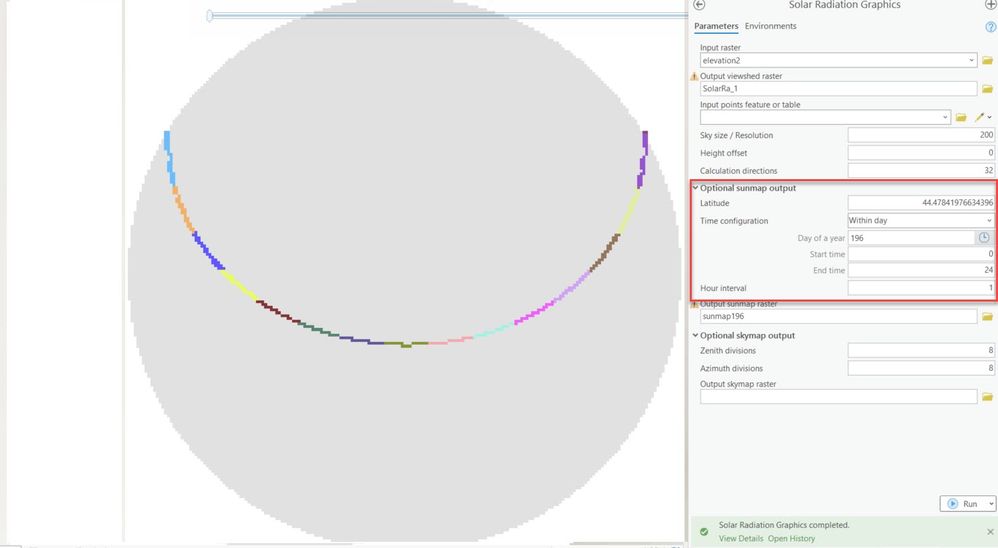This screenshot has width=998, height=548.
Task: Open the Run button dropdown arrow
Action: pos(991,503)
